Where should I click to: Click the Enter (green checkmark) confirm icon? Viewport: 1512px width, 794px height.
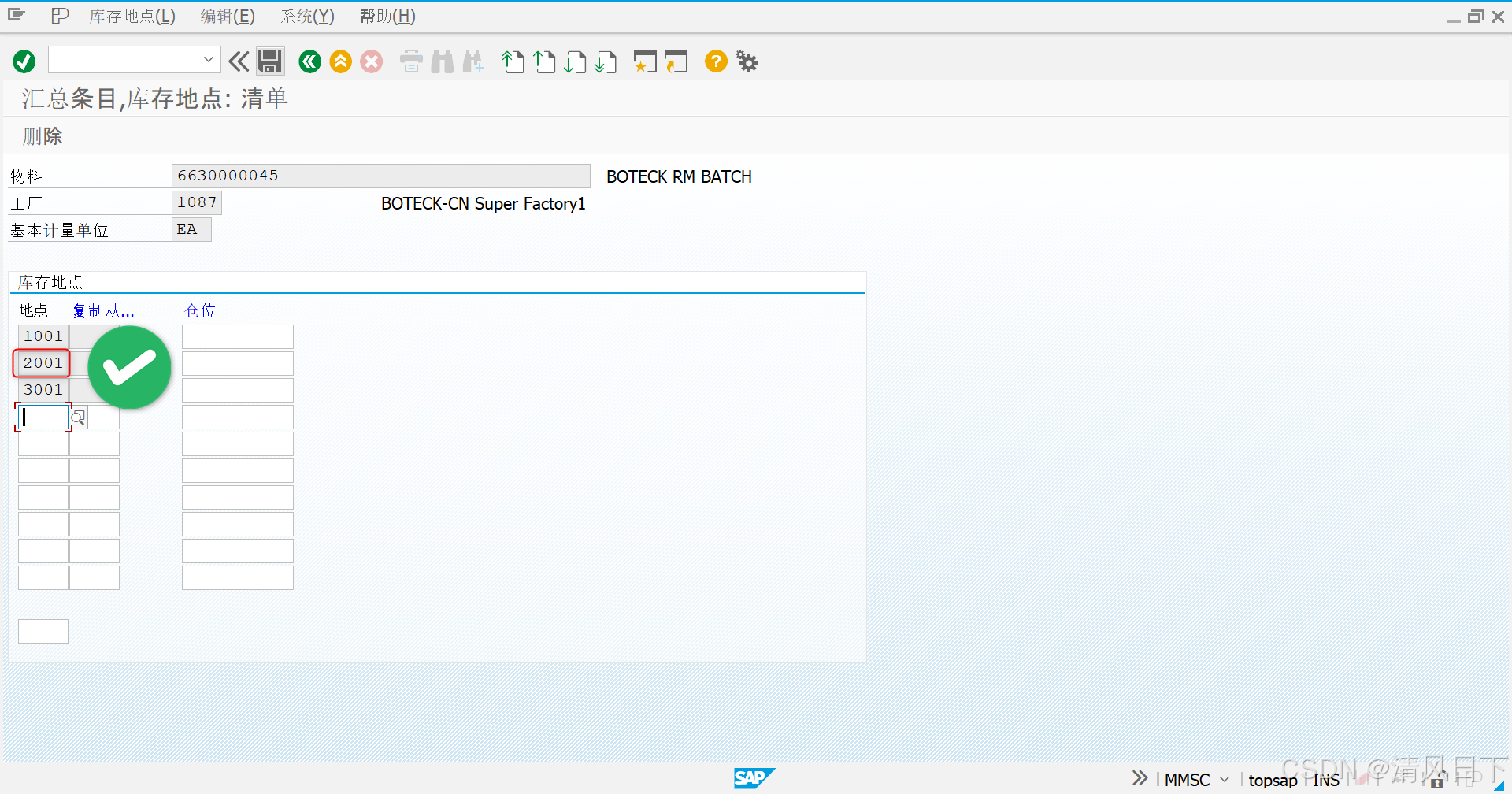click(24, 61)
